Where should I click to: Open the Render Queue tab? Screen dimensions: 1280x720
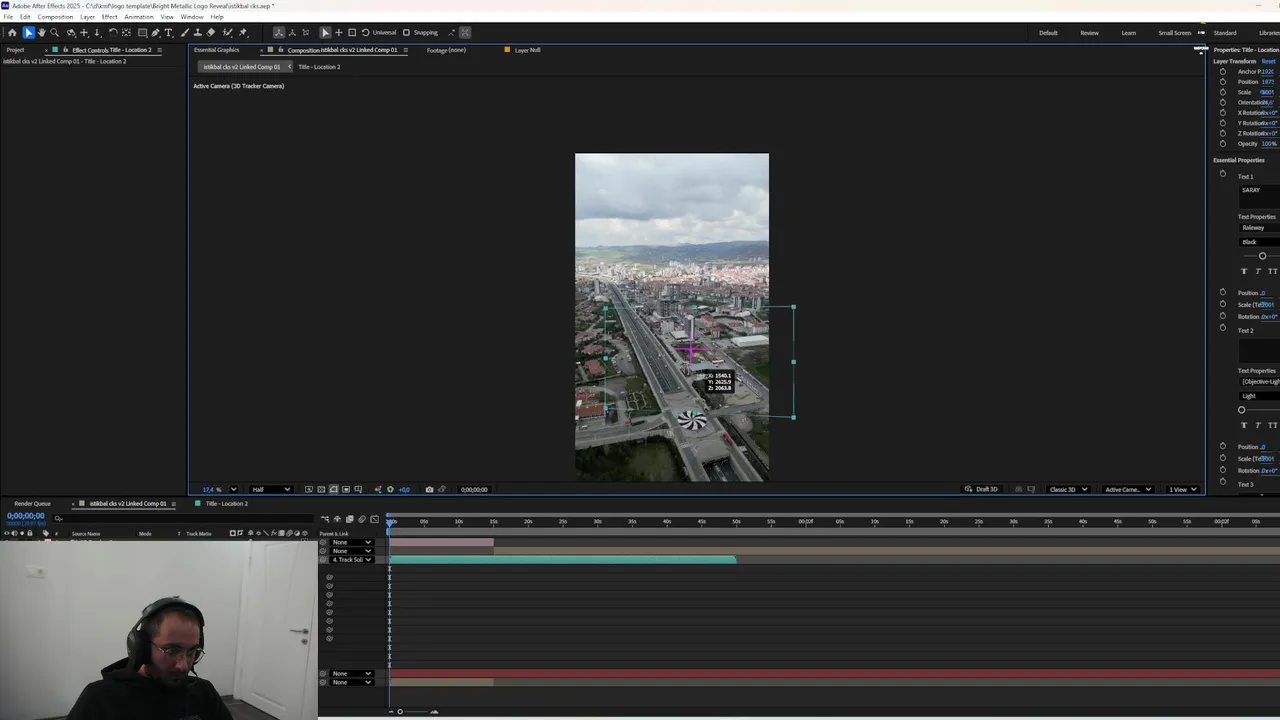[x=33, y=504]
